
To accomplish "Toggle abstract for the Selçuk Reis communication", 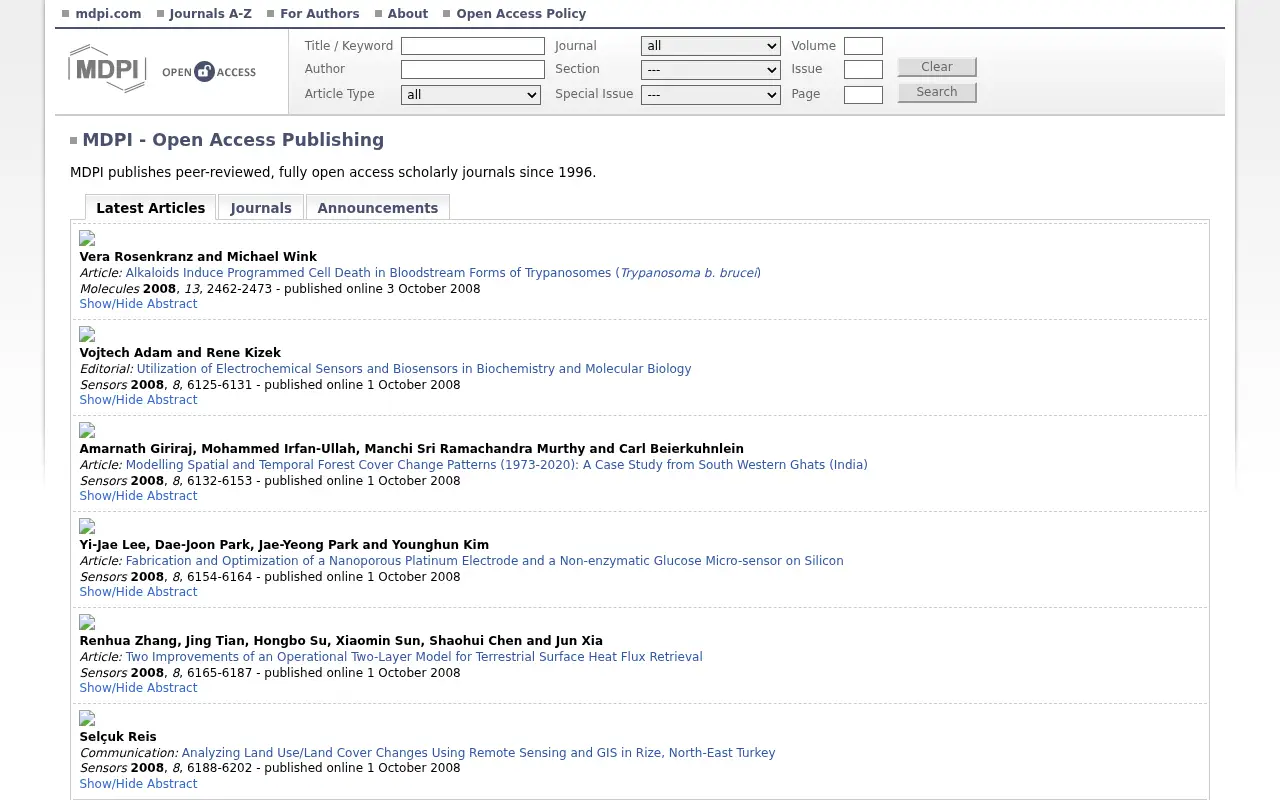I will click(x=139, y=784).
